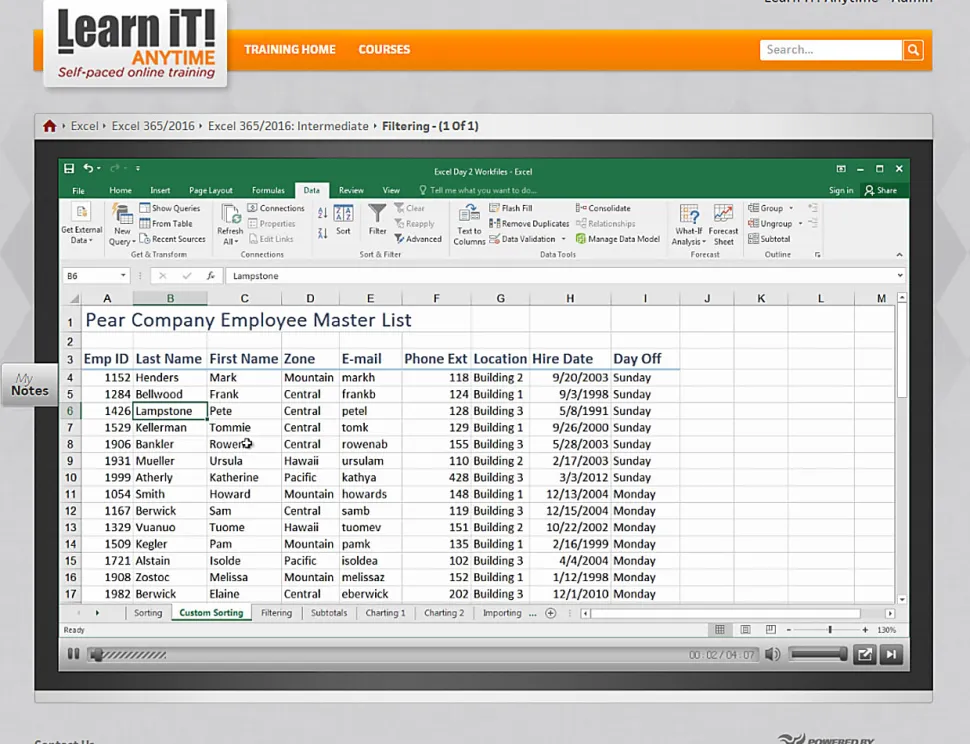The image size is (970, 744).
Task: Switch to the Formulas ribbon tab
Action: coord(268,190)
